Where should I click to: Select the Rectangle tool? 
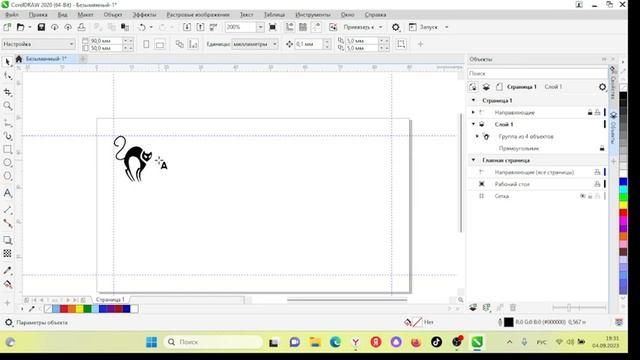coord(7,149)
